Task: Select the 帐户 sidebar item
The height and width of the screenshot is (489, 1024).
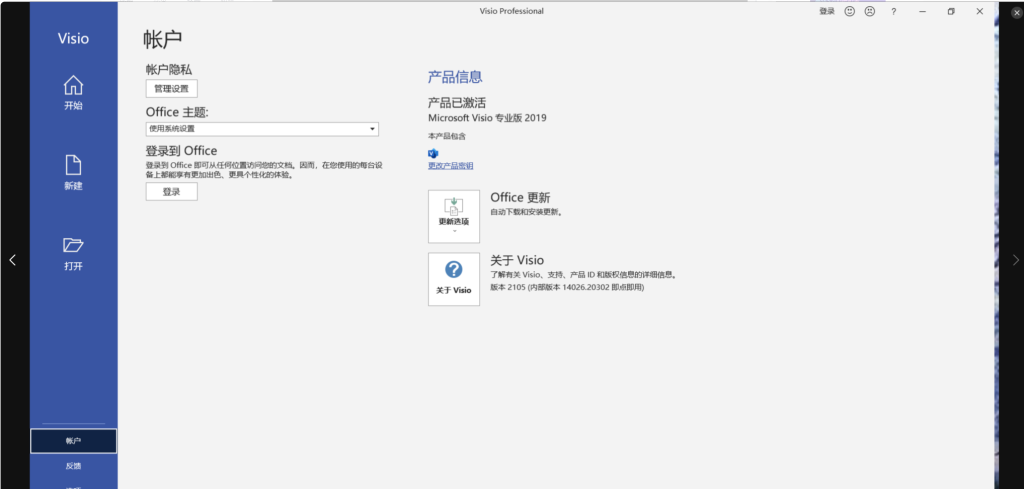Action: (73, 441)
